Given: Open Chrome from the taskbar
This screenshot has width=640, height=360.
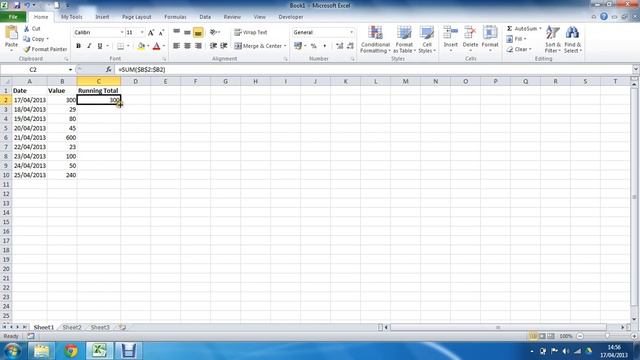Looking at the screenshot, I should click(71, 351).
